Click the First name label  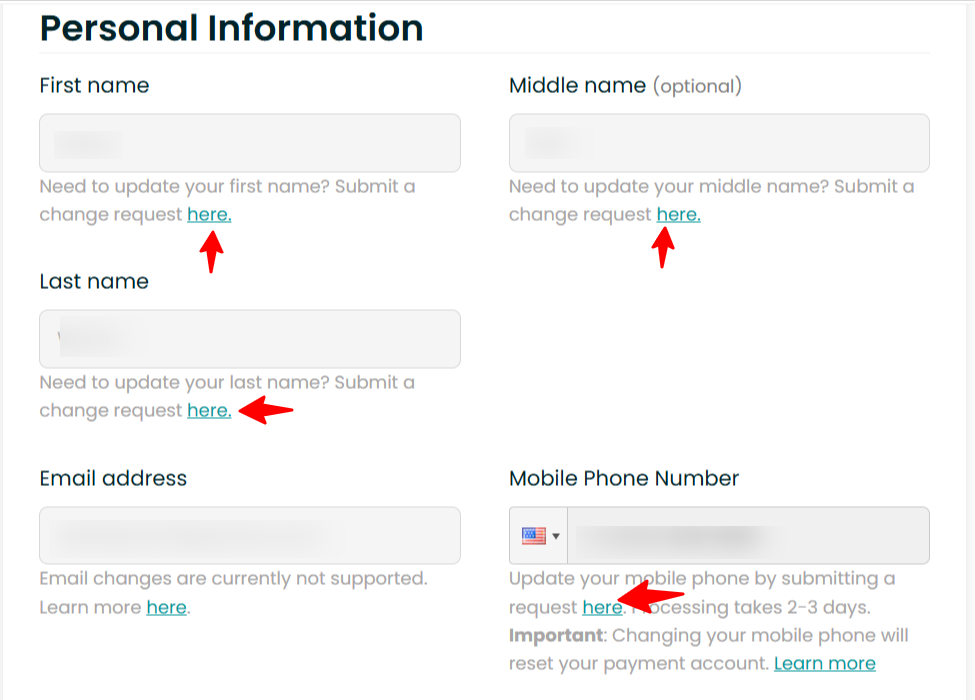[x=94, y=86]
